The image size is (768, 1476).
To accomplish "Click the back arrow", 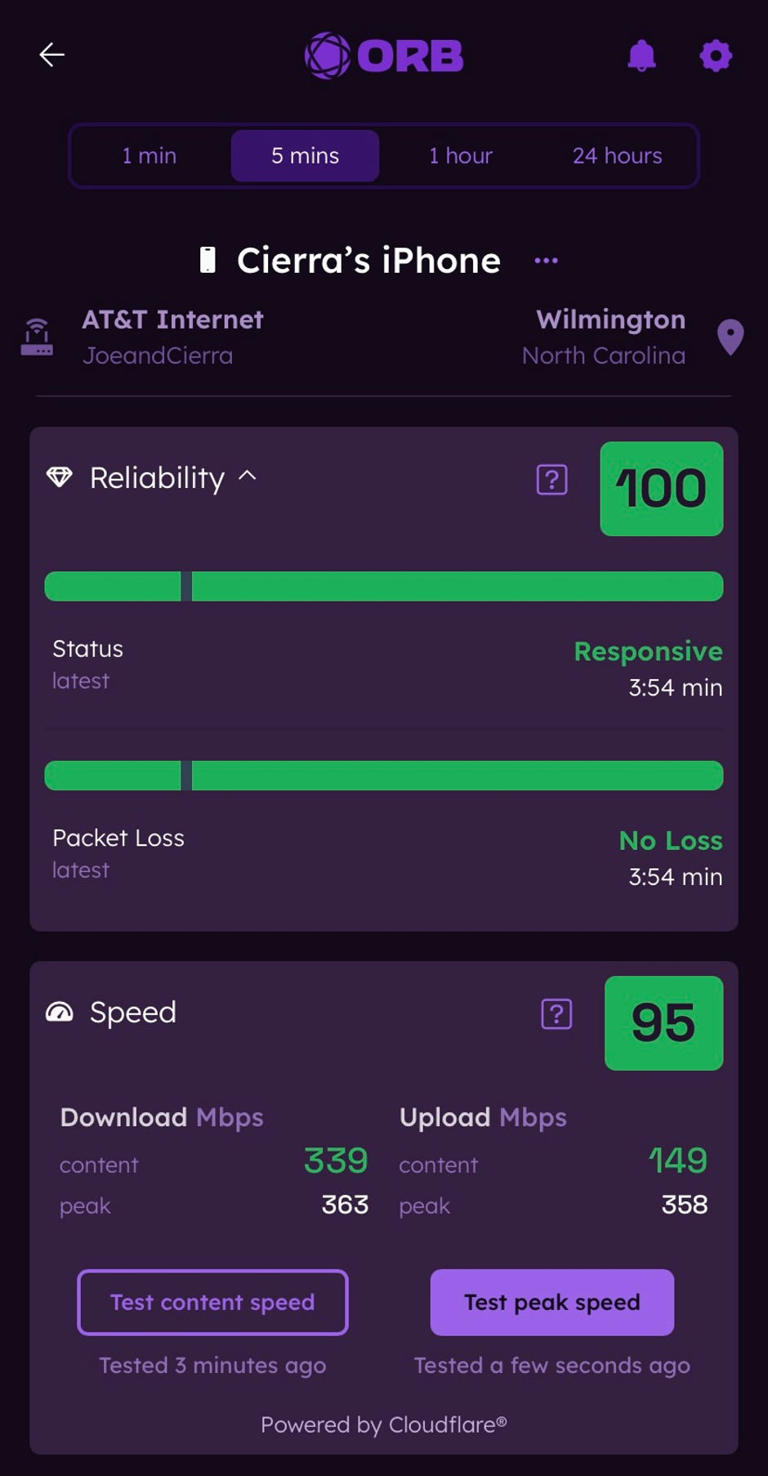I will point(51,55).
